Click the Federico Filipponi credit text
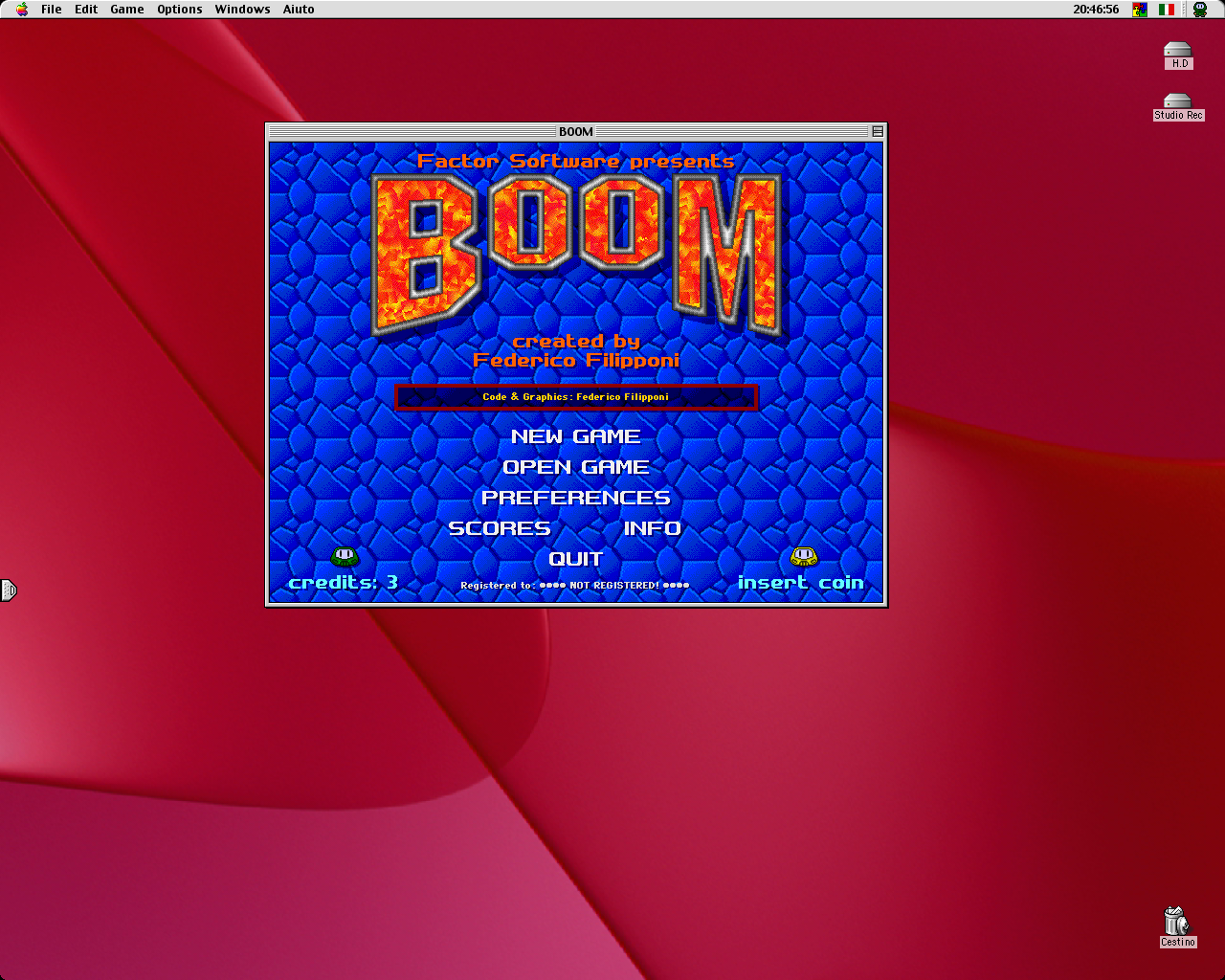Image resolution: width=1225 pixels, height=980 pixels. [576, 360]
